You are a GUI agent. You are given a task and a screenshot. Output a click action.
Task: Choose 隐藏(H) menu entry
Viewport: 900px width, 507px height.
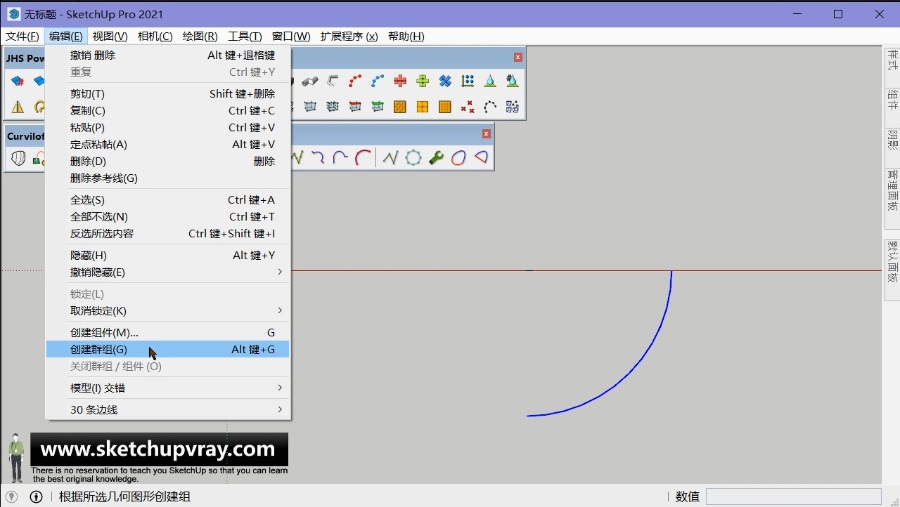[168, 256]
